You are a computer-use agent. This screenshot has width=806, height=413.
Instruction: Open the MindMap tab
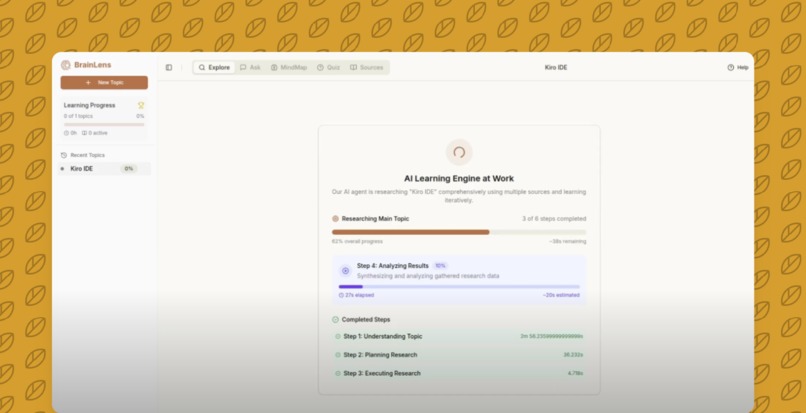click(x=288, y=67)
